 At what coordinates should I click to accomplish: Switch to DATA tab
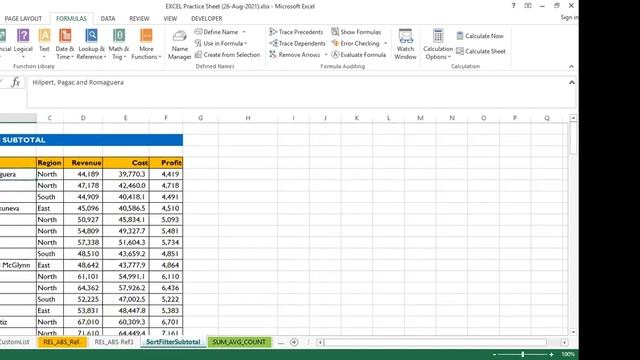(x=108, y=19)
